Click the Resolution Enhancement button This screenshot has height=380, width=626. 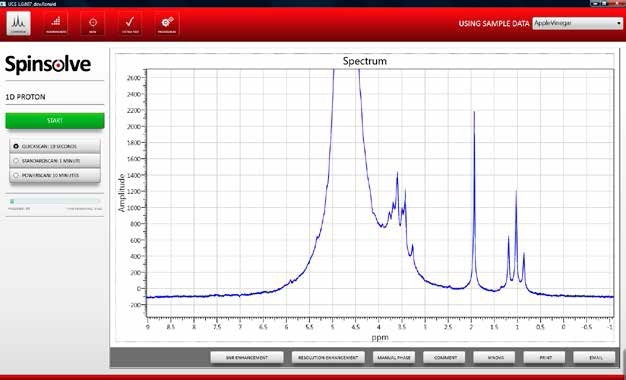(x=328, y=358)
